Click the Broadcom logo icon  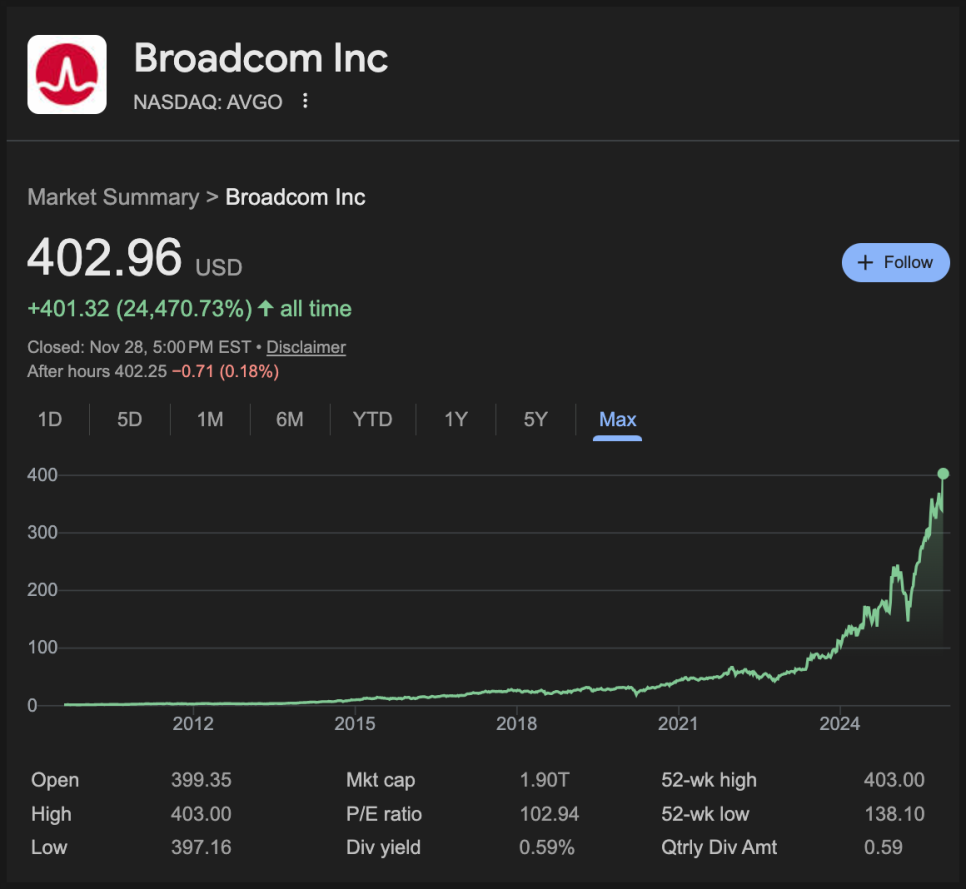[67, 74]
